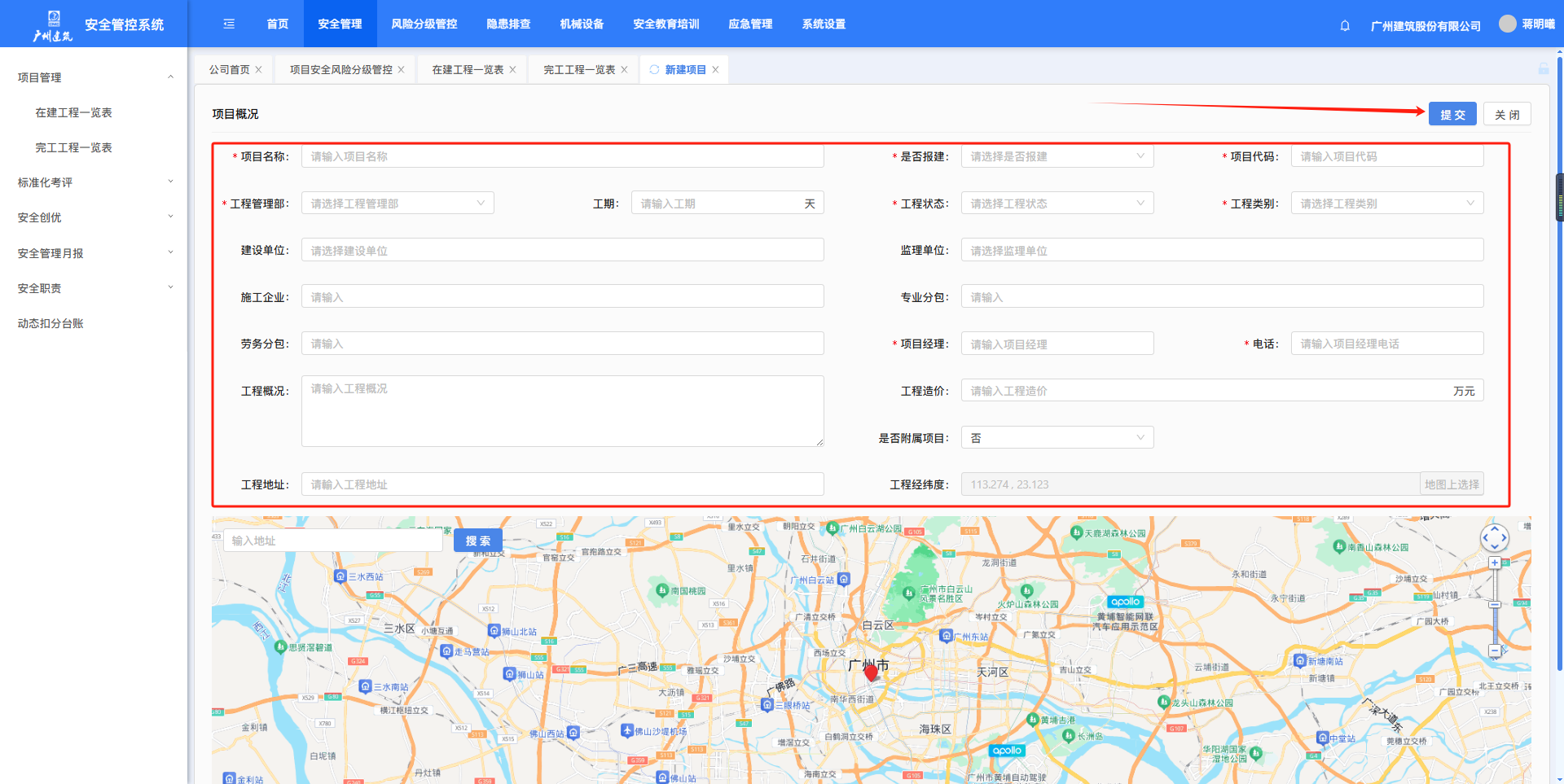Click the map pan direction control
This screenshot has height=784, width=1564.
[x=1495, y=537]
